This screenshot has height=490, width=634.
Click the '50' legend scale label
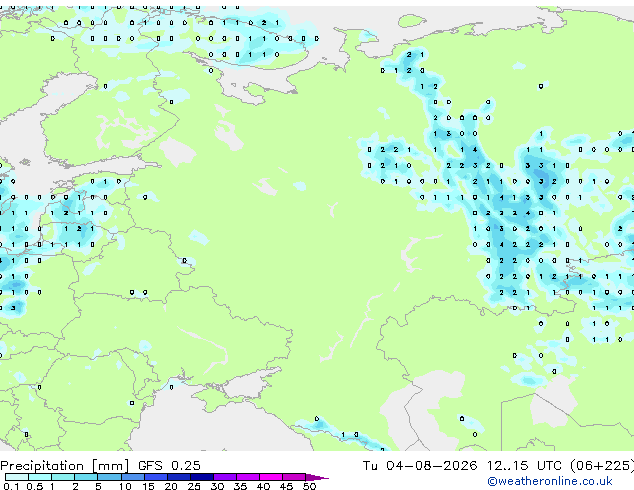coord(310,486)
